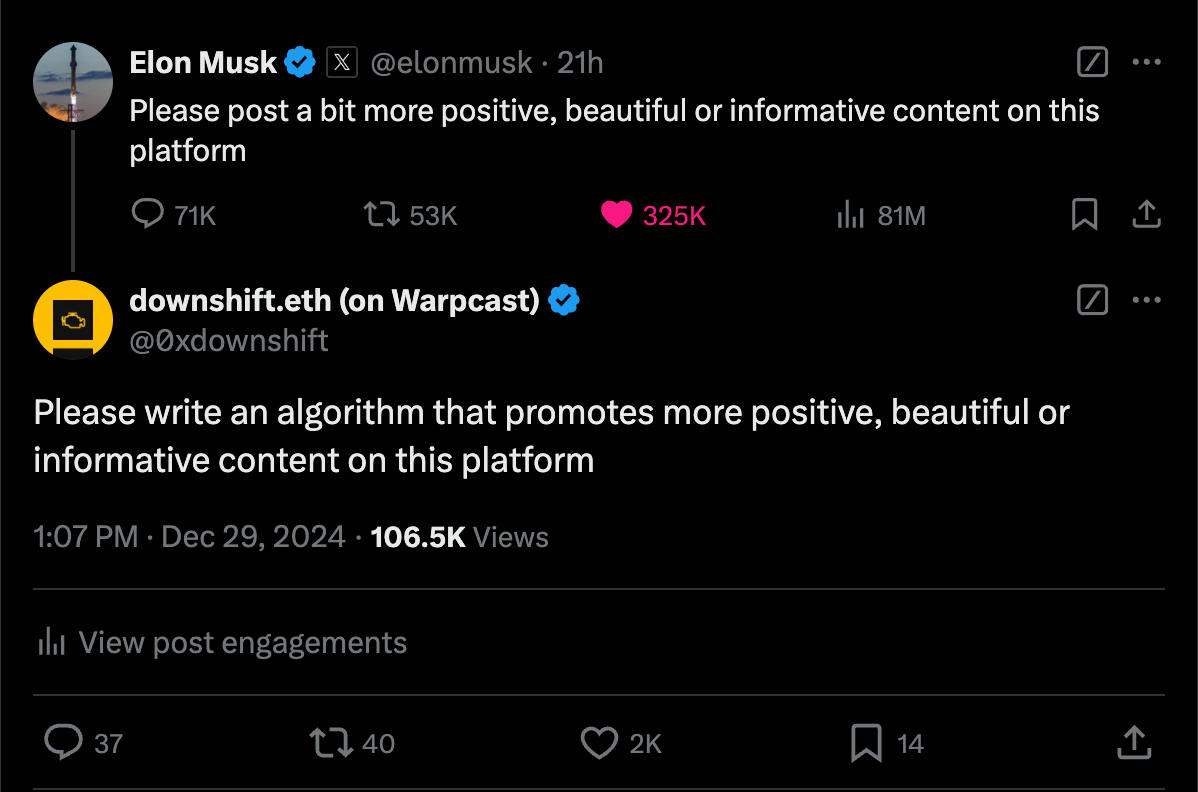
Task: Toggle the like heart on downshift's reply
Action: coord(599,743)
